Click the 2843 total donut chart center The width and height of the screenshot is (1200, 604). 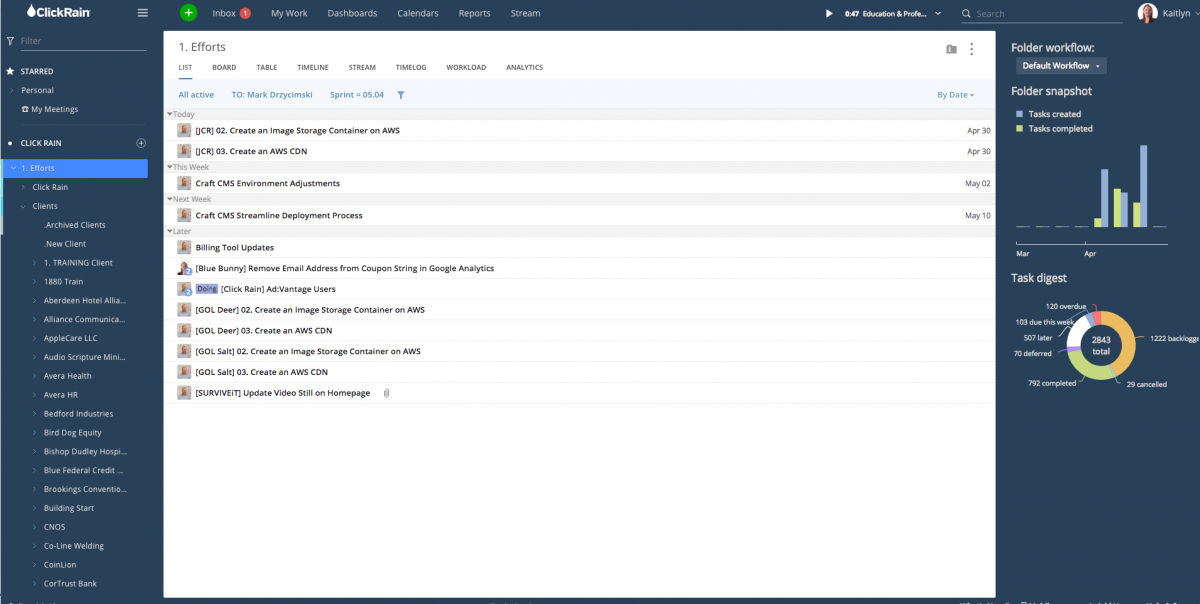(1101, 346)
